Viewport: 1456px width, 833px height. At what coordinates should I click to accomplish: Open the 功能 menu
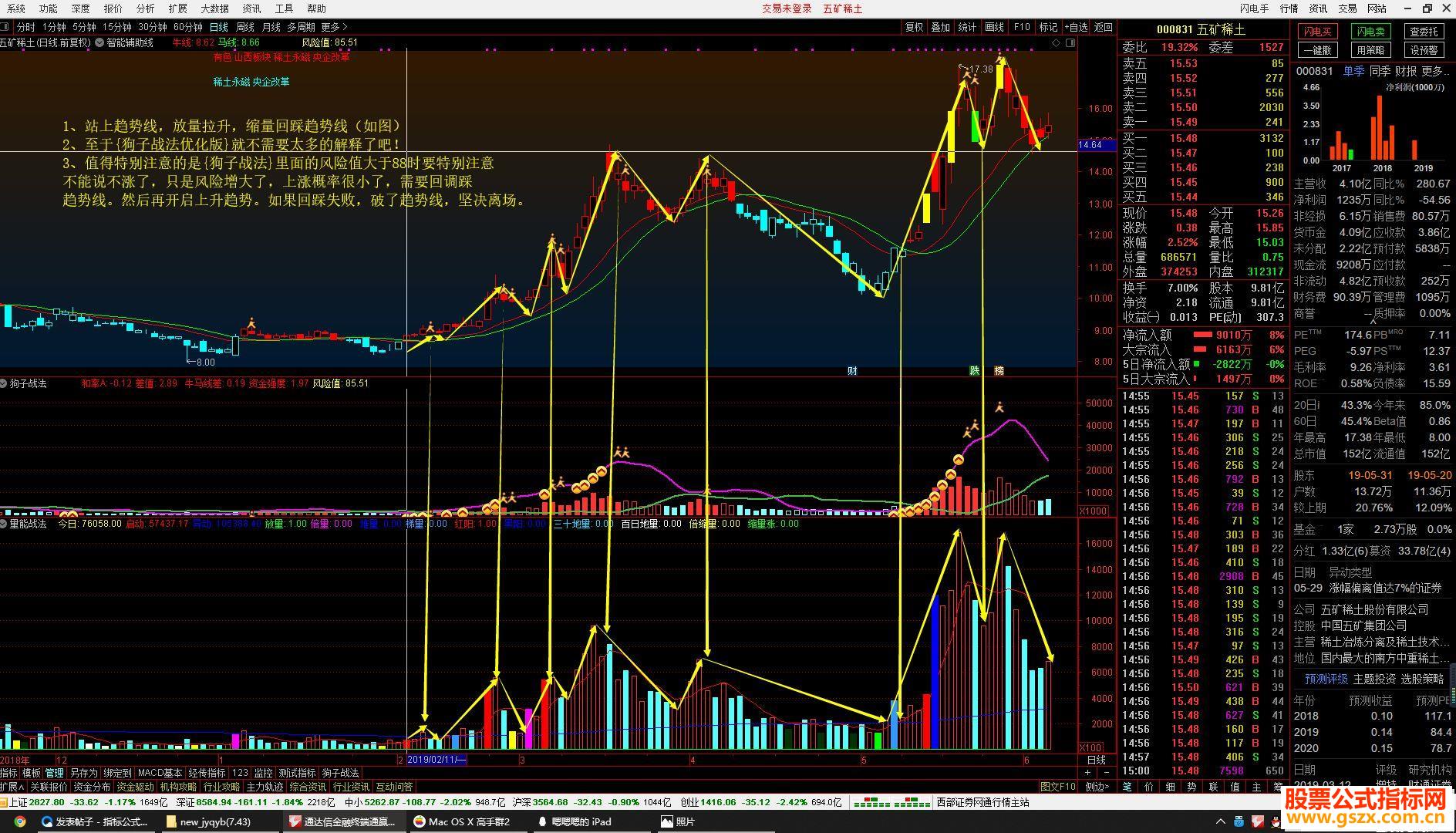pos(48,8)
